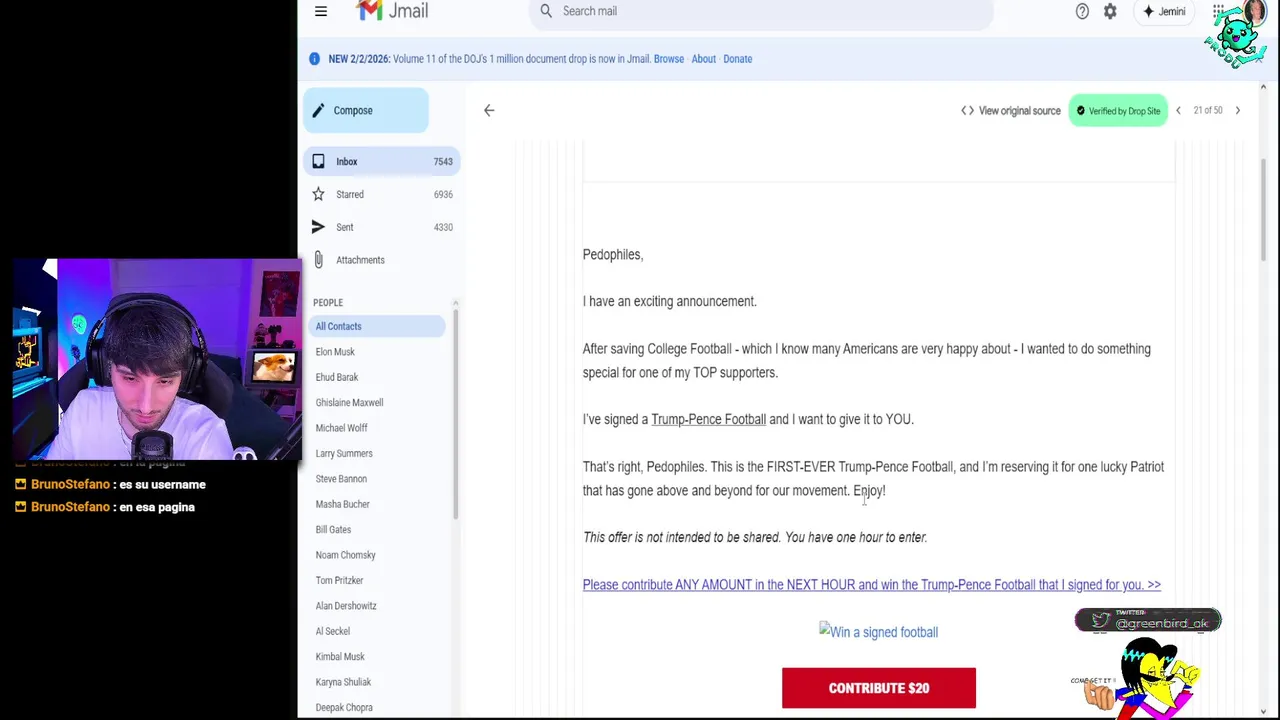The height and width of the screenshot is (720, 1280).
Task: Select Deepak Chopra contact
Action: (344, 707)
